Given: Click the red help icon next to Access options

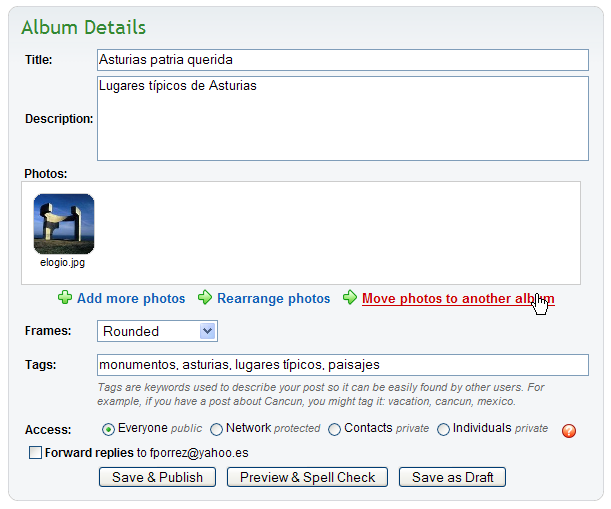Looking at the screenshot, I should click(x=569, y=431).
